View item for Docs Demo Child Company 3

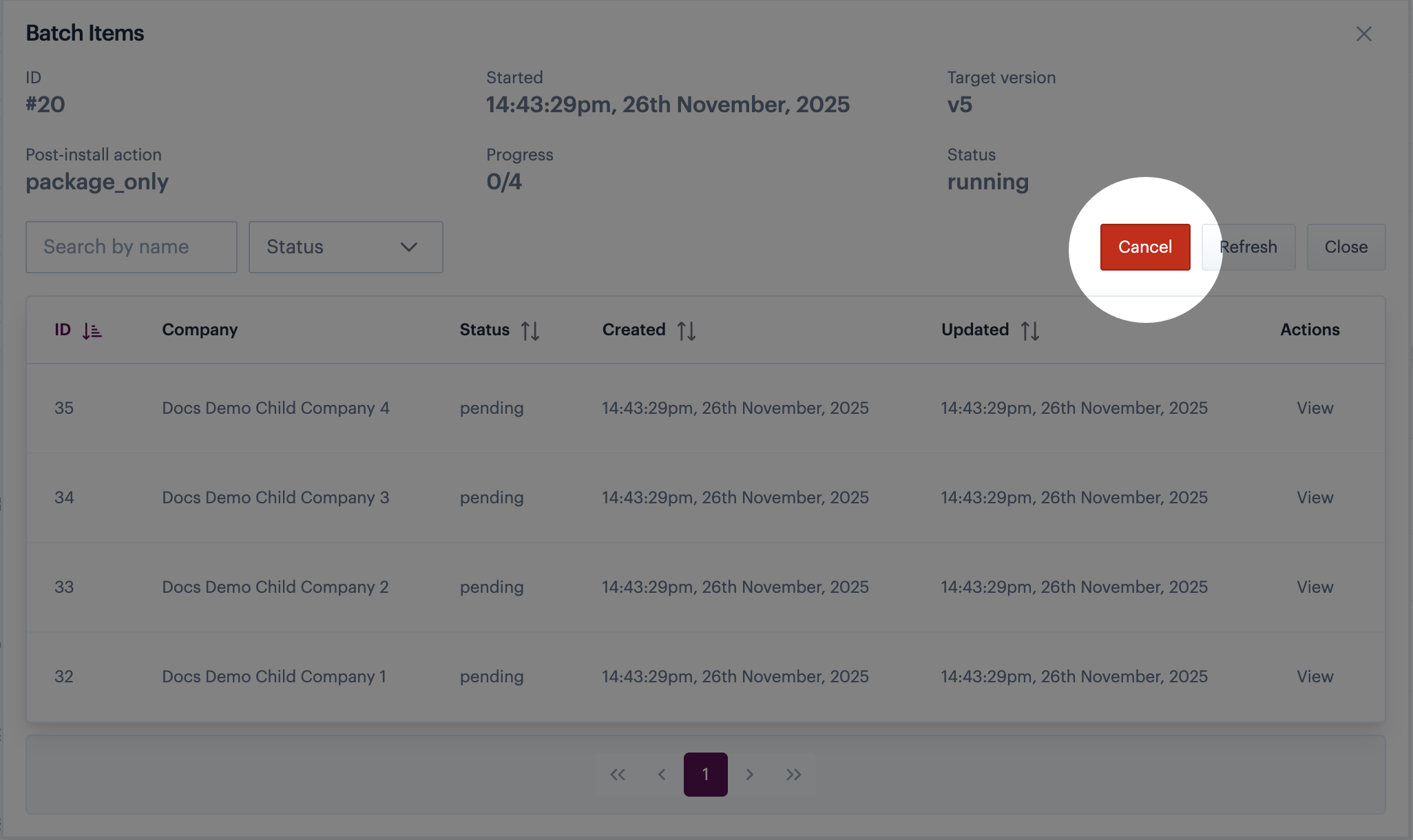point(1315,498)
